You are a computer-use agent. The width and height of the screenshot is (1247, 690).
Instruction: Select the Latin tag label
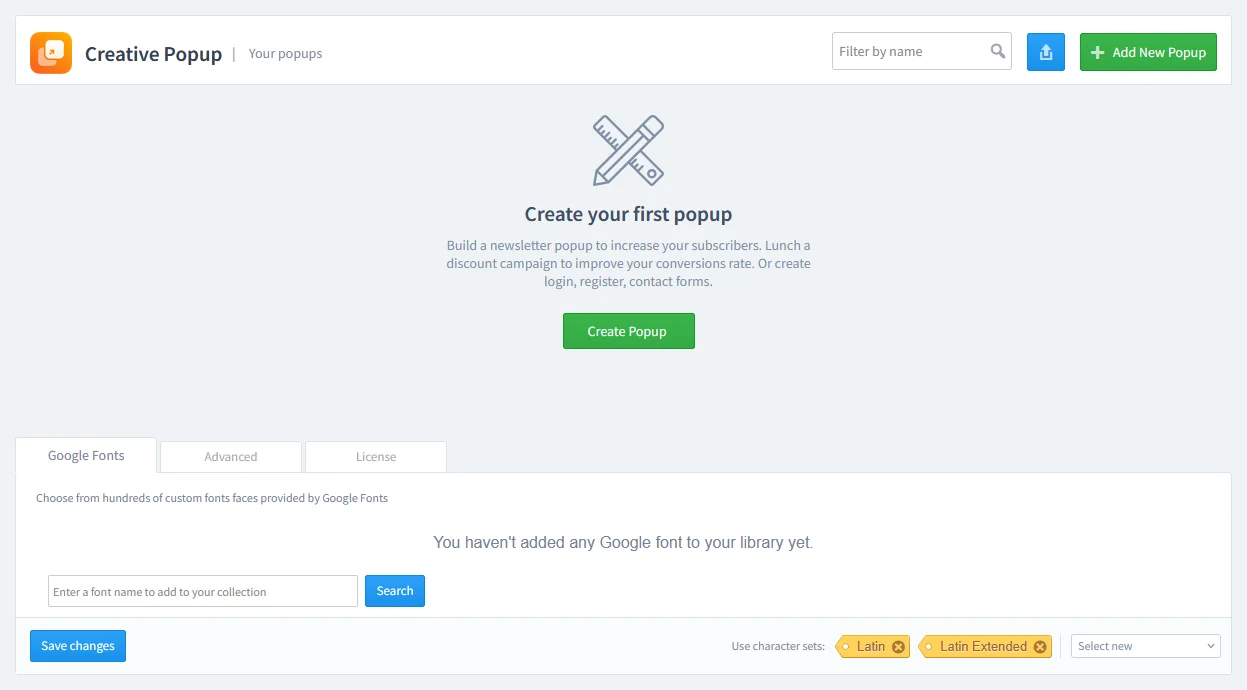(x=870, y=646)
